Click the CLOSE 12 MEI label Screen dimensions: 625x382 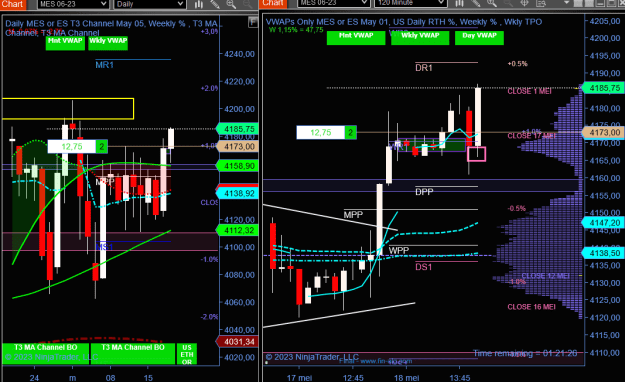pos(545,276)
